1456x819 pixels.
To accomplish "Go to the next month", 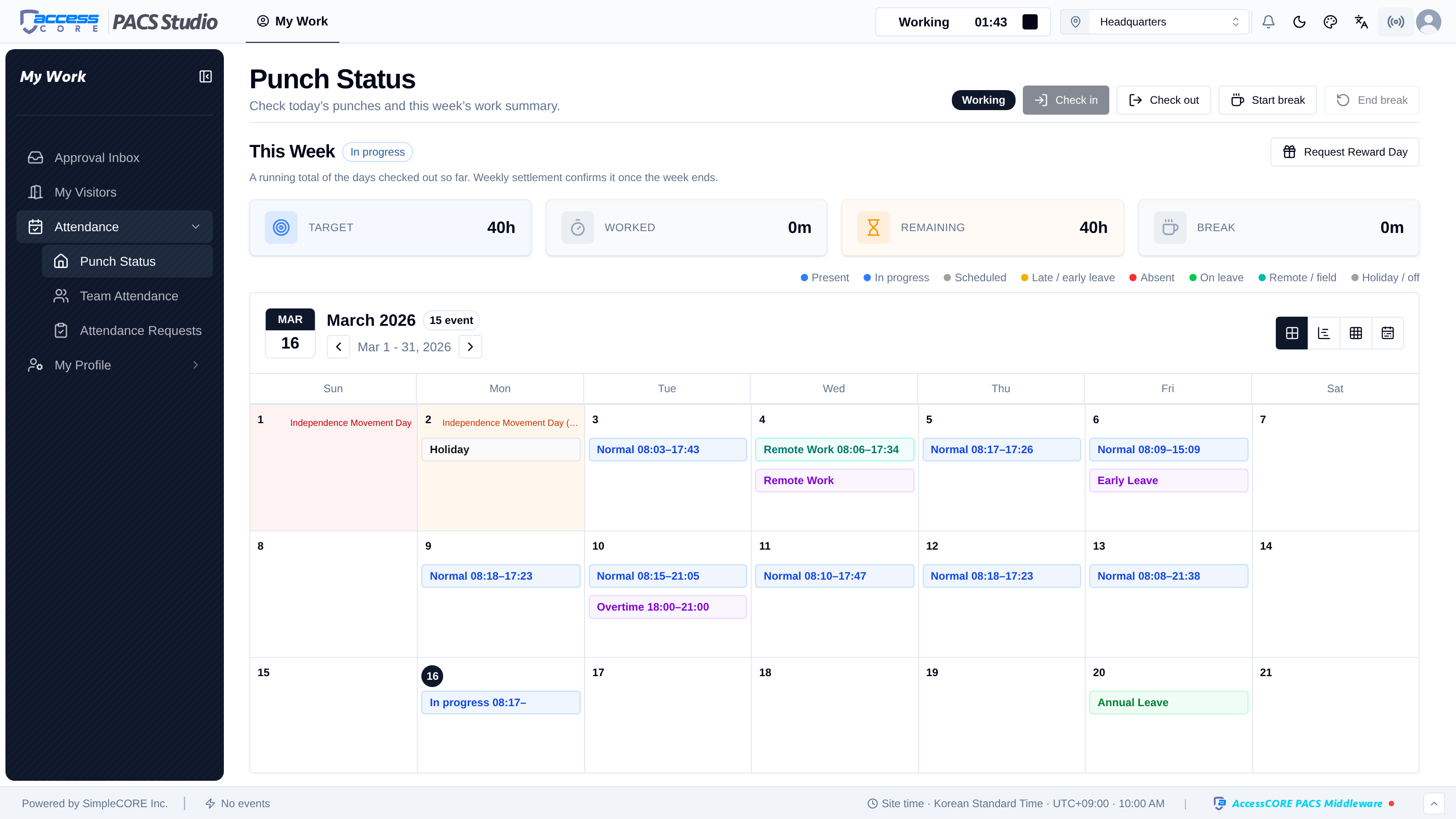I will click(470, 347).
